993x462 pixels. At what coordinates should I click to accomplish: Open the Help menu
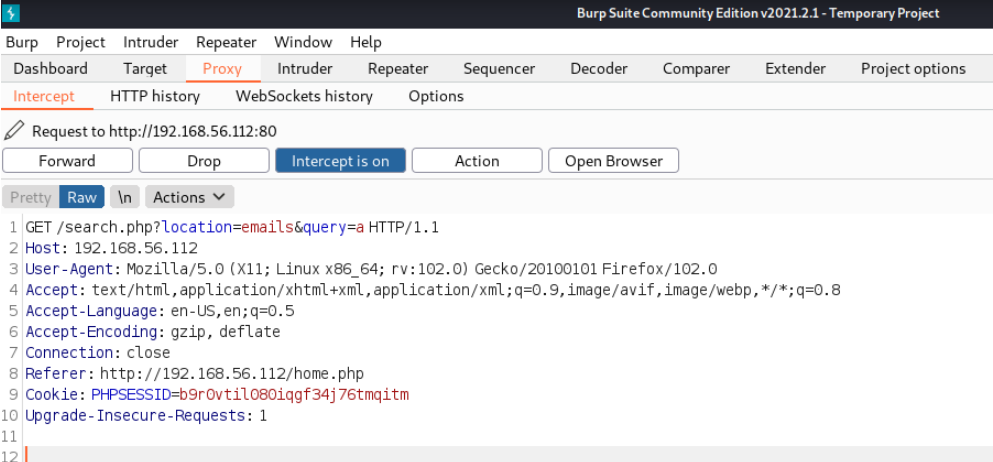pyautogui.click(x=366, y=42)
